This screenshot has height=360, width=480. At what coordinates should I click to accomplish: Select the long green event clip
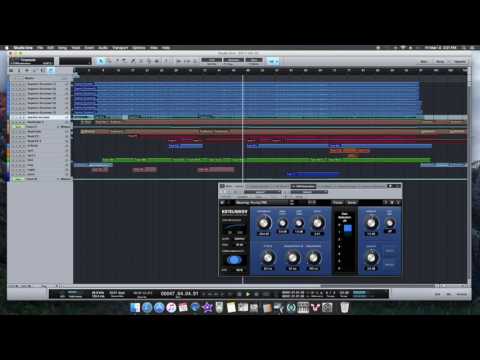267,160
